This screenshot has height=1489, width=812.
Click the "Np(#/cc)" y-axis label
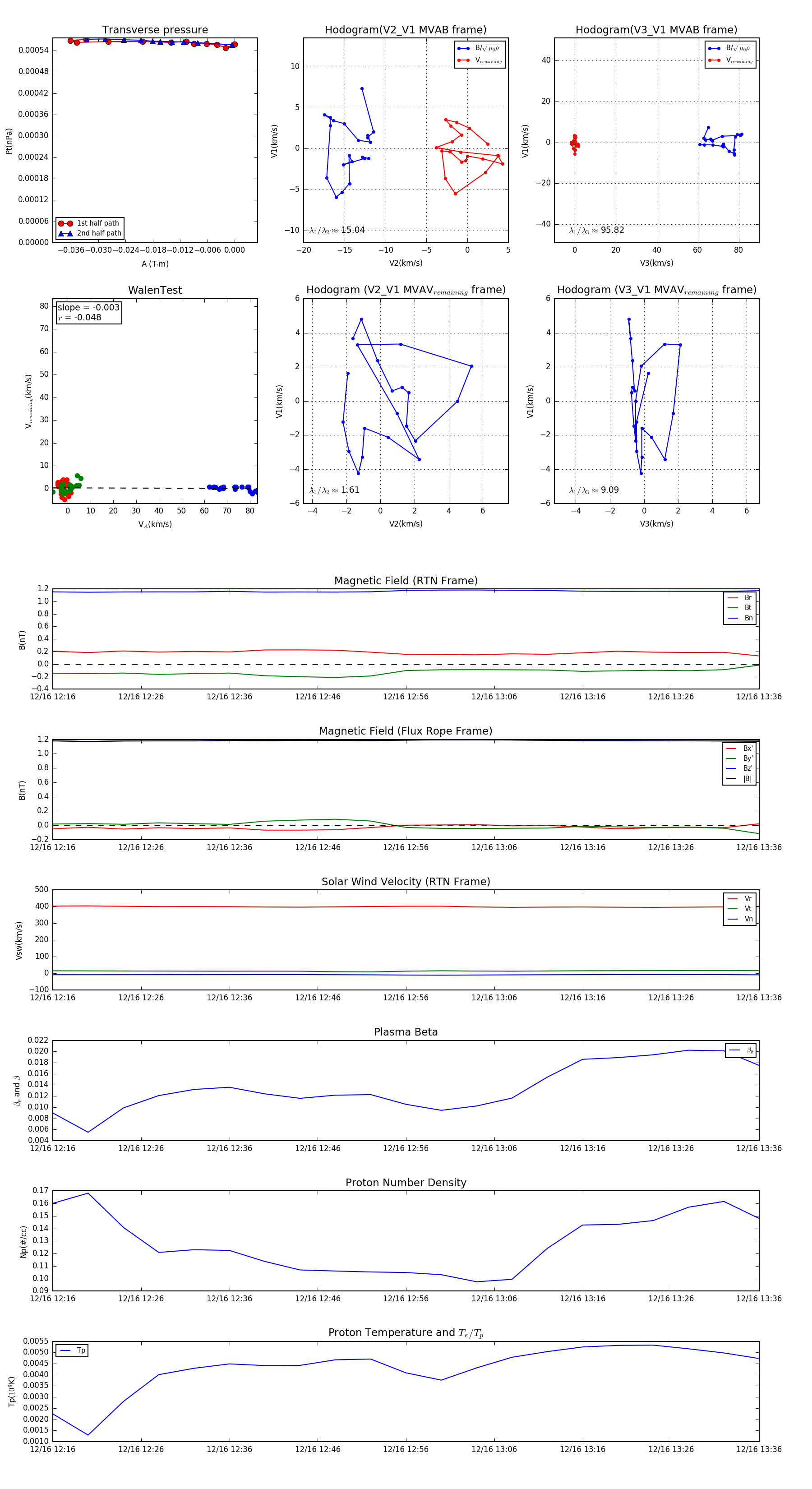coord(23,1242)
